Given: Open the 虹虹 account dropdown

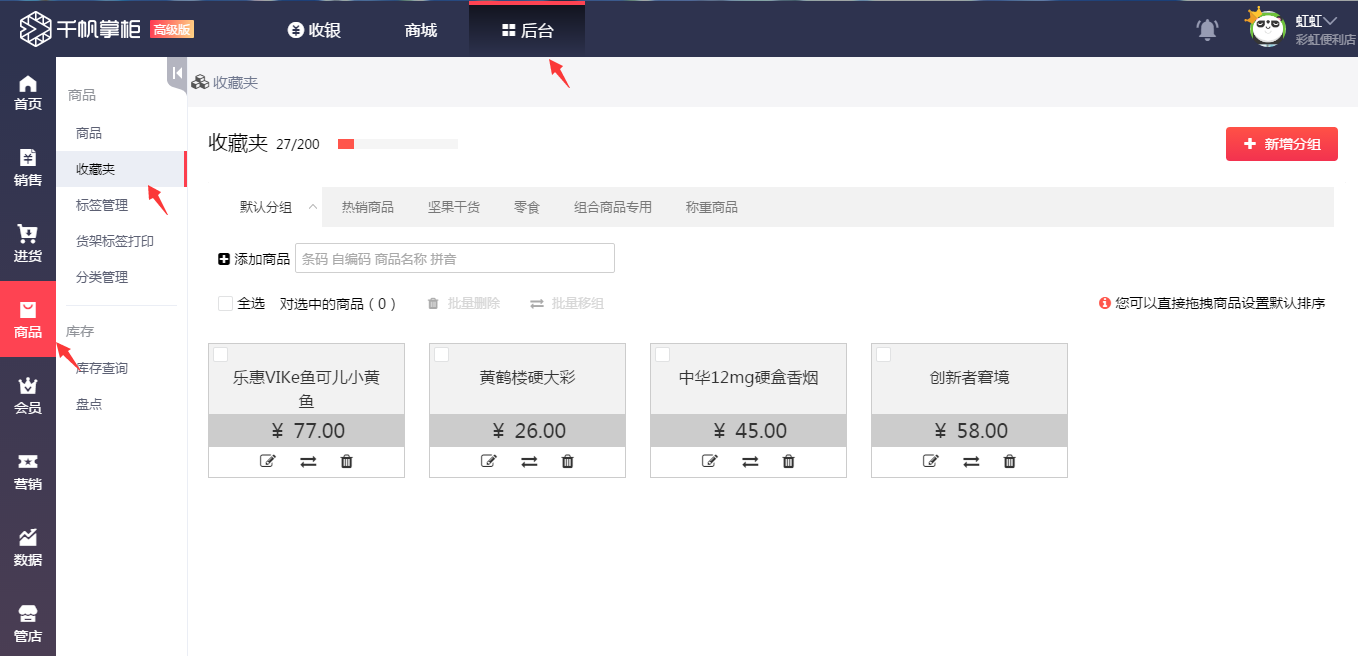Looking at the screenshot, I should tap(1317, 20).
